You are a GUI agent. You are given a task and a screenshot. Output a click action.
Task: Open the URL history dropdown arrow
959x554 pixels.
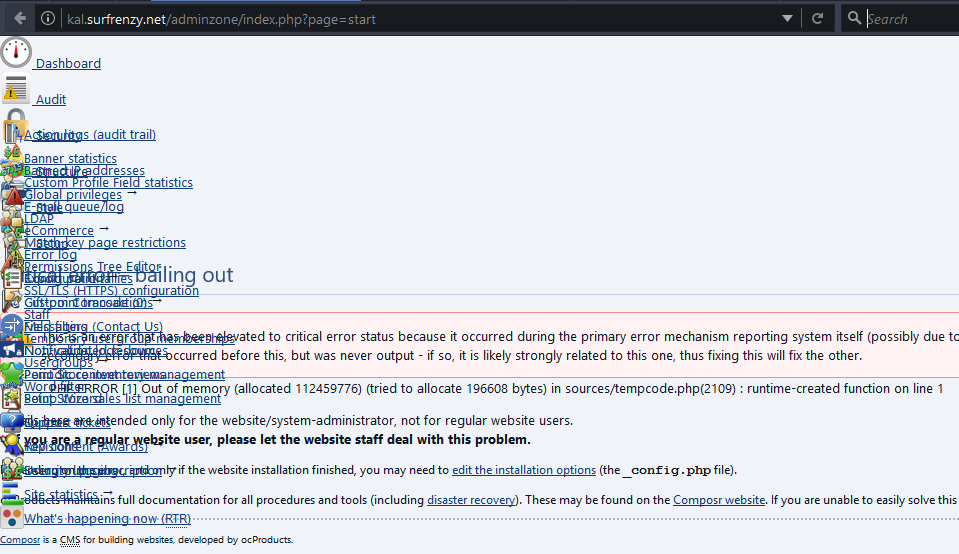tap(787, 18)
